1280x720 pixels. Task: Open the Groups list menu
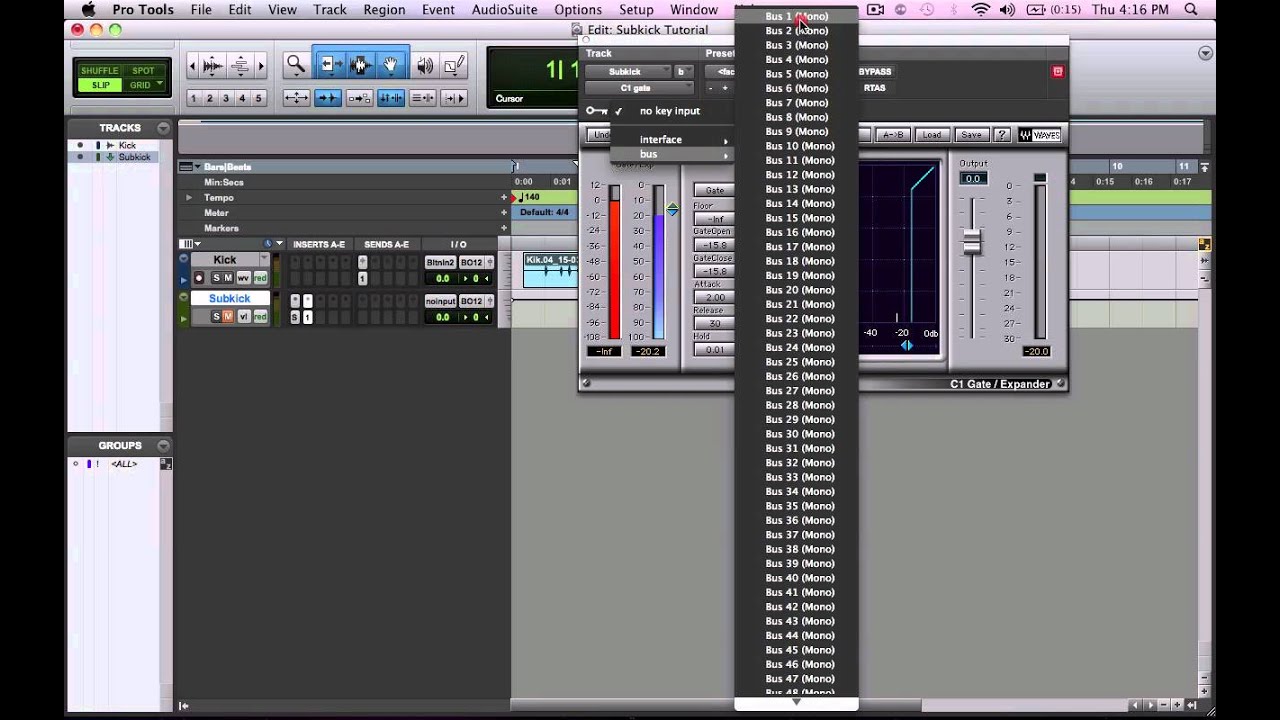(x=162, y=446)
